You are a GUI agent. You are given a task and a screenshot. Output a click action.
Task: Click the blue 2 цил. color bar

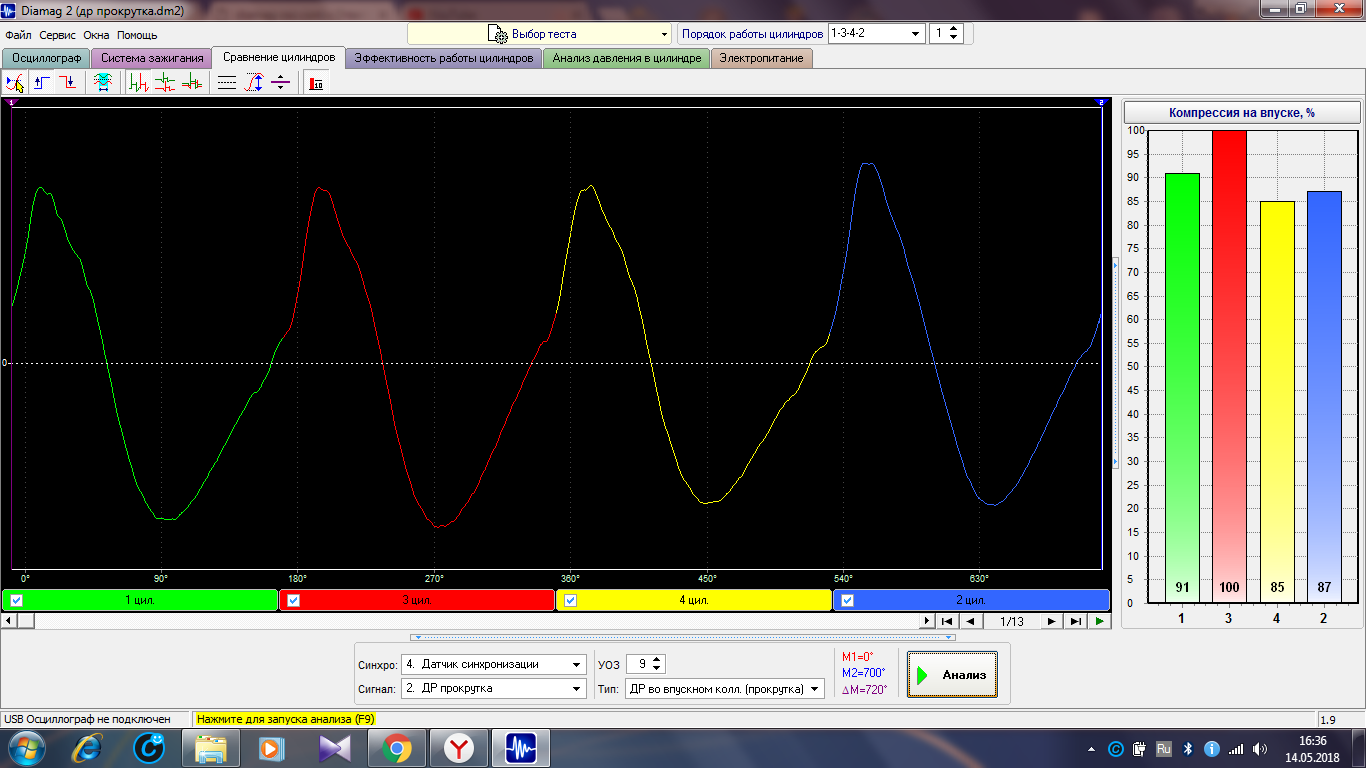click(x=971, y=600)
